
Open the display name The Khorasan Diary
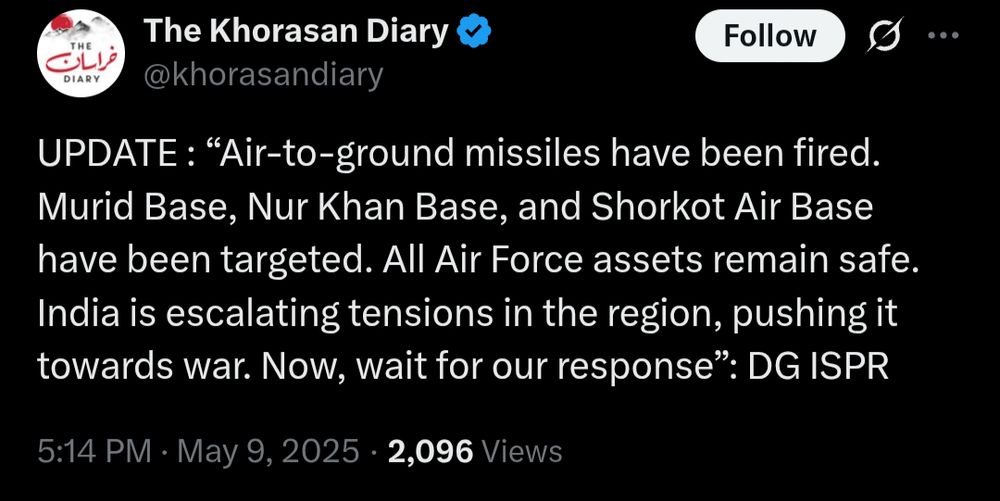(x=297, y=32)
